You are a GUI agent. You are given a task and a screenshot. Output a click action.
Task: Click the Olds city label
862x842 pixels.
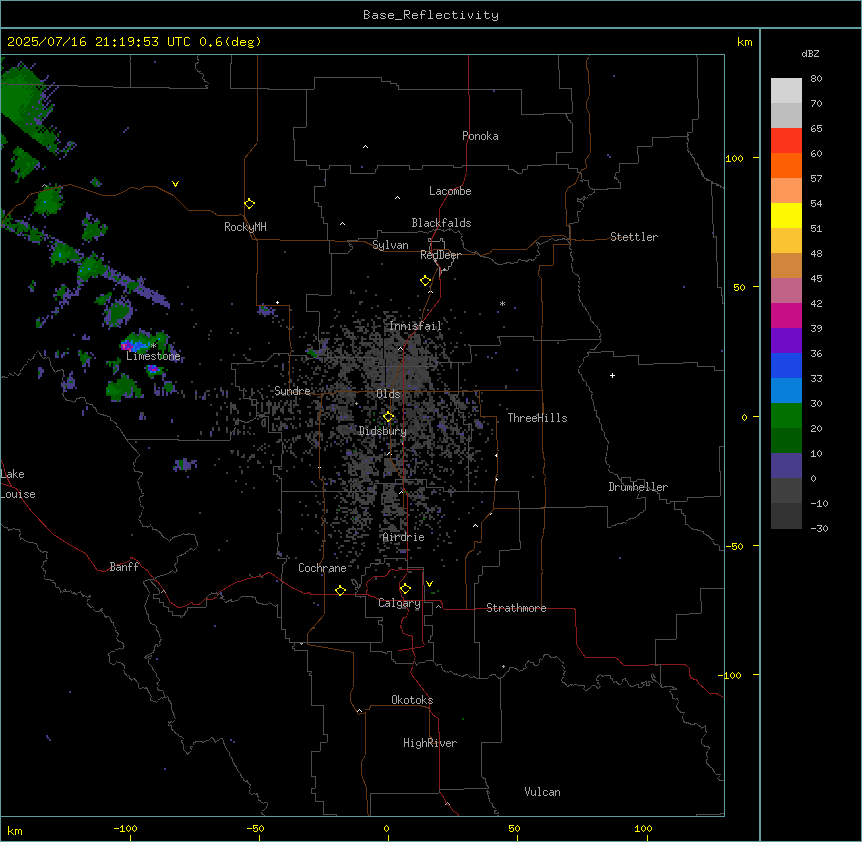(388, 394)
